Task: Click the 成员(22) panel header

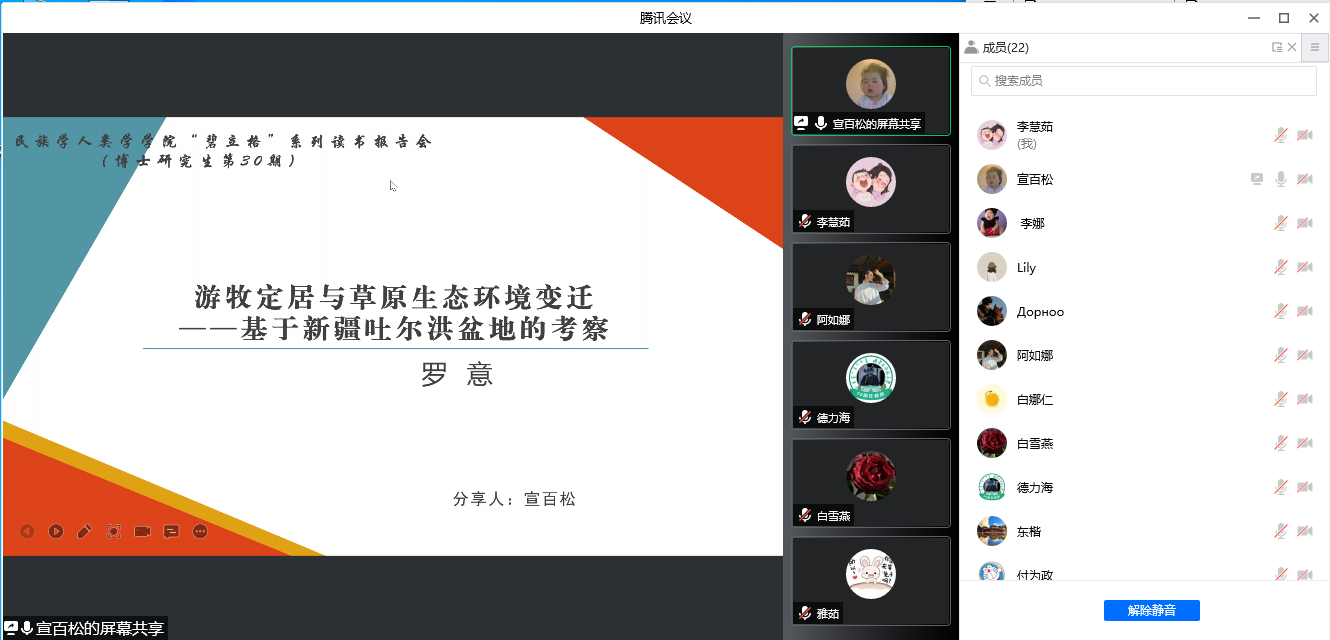Action: [1005, 47]
